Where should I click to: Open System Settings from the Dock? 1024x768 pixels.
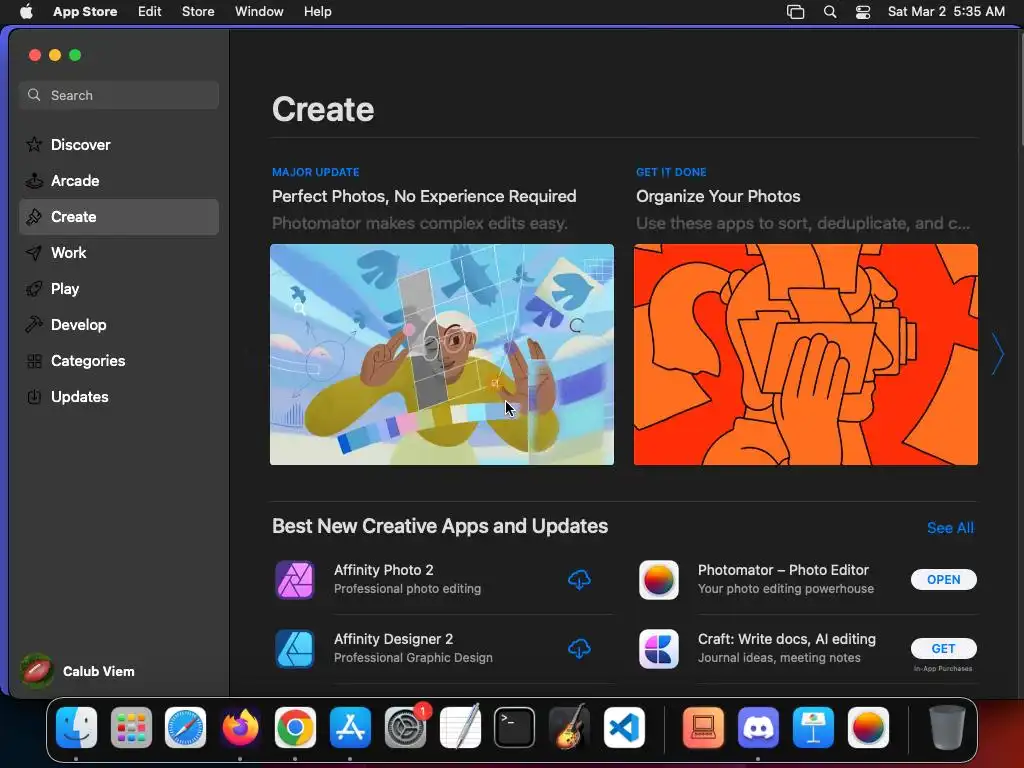(x=406, y=728)
